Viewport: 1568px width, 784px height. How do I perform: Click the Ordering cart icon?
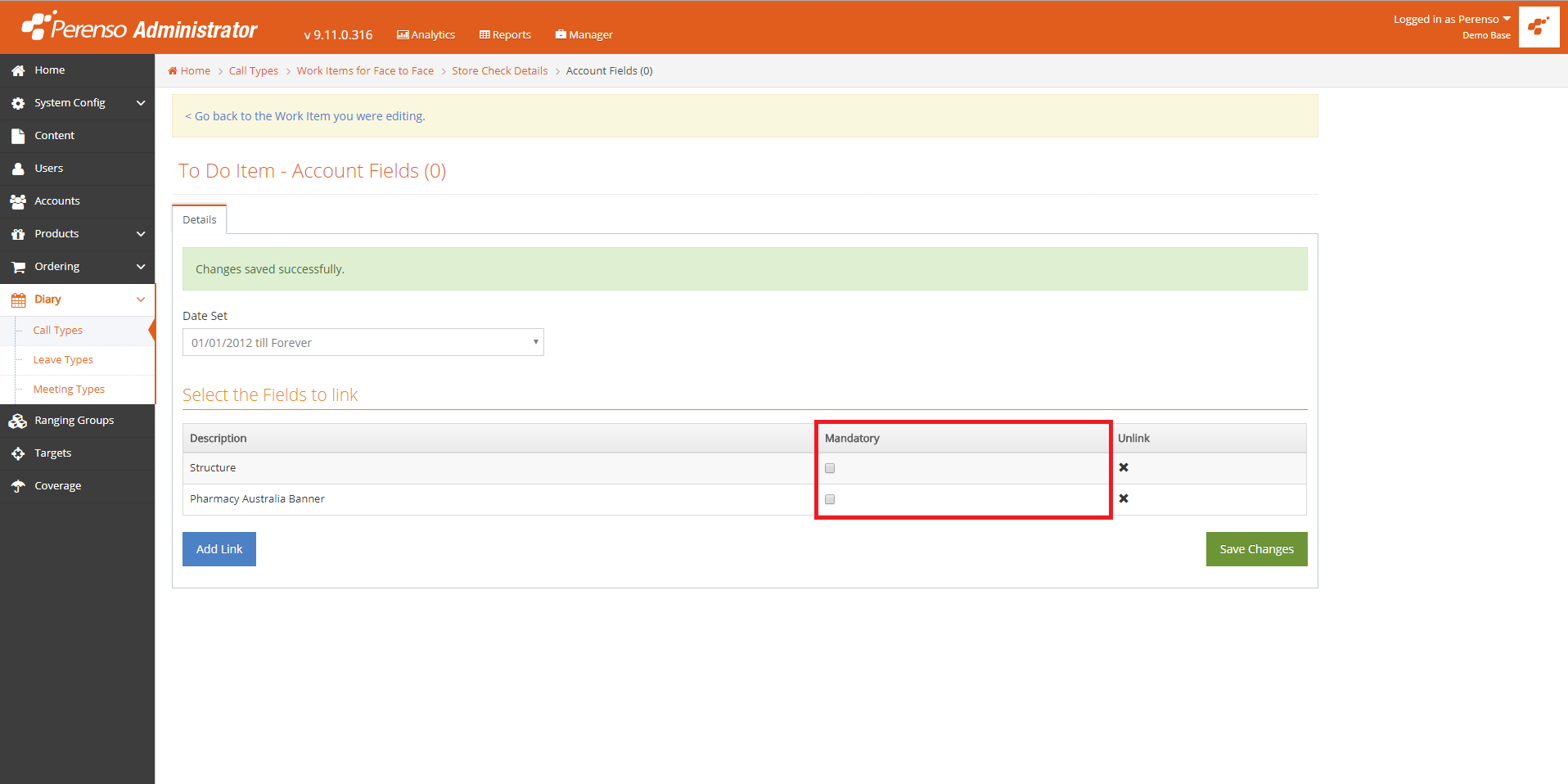tap(18, 267)
